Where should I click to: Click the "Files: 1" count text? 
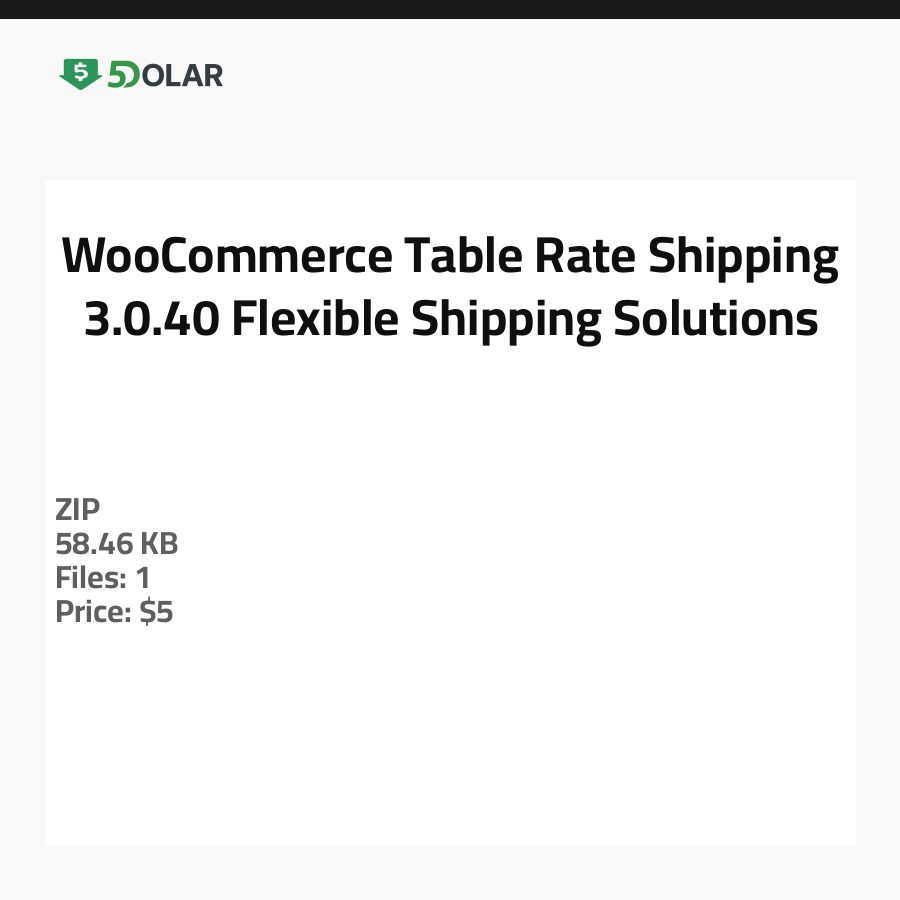(102, 578)
